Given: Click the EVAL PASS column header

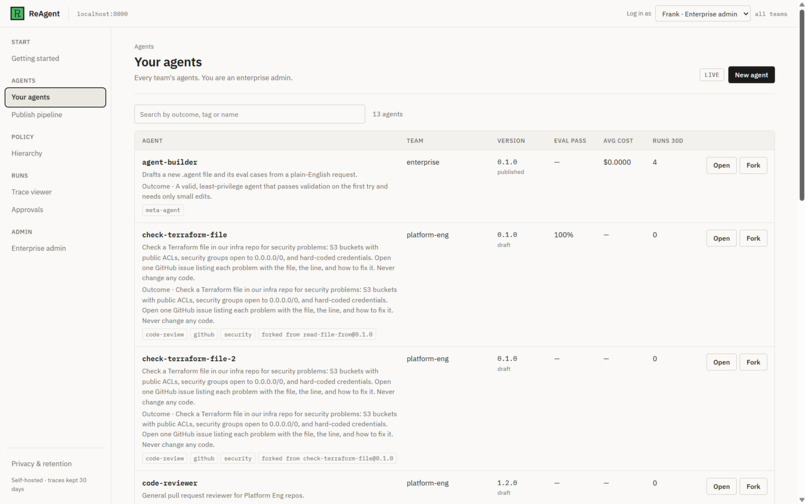Looking at the screenshot, I should click(x=570, y=140).
